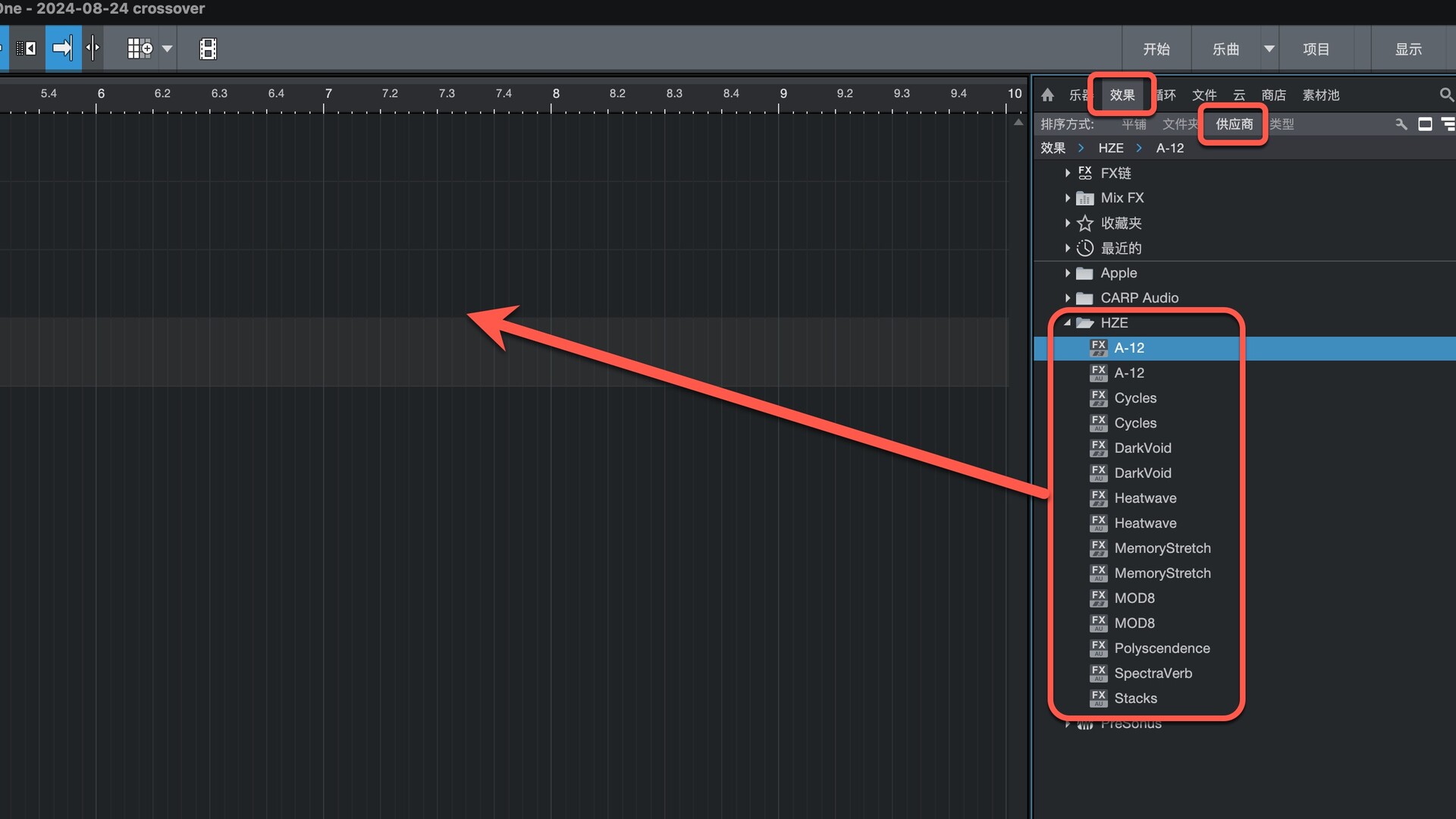The width and height of the screenshot is (1456, 819).
Task: Click the video track film icon
Action: 208,49
